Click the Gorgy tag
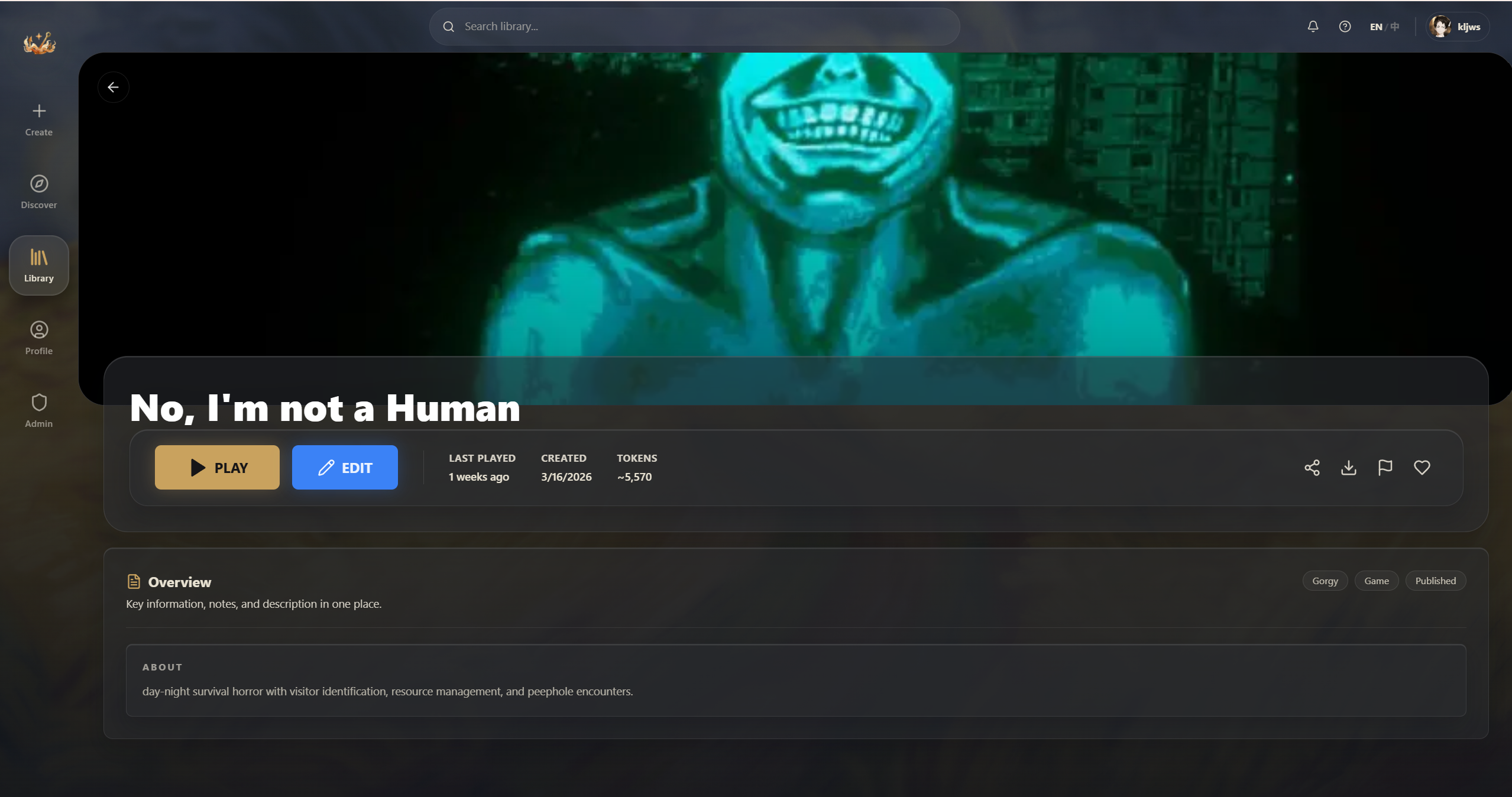This screenshot has height=797, width=1512. [x=1325, y=581]
